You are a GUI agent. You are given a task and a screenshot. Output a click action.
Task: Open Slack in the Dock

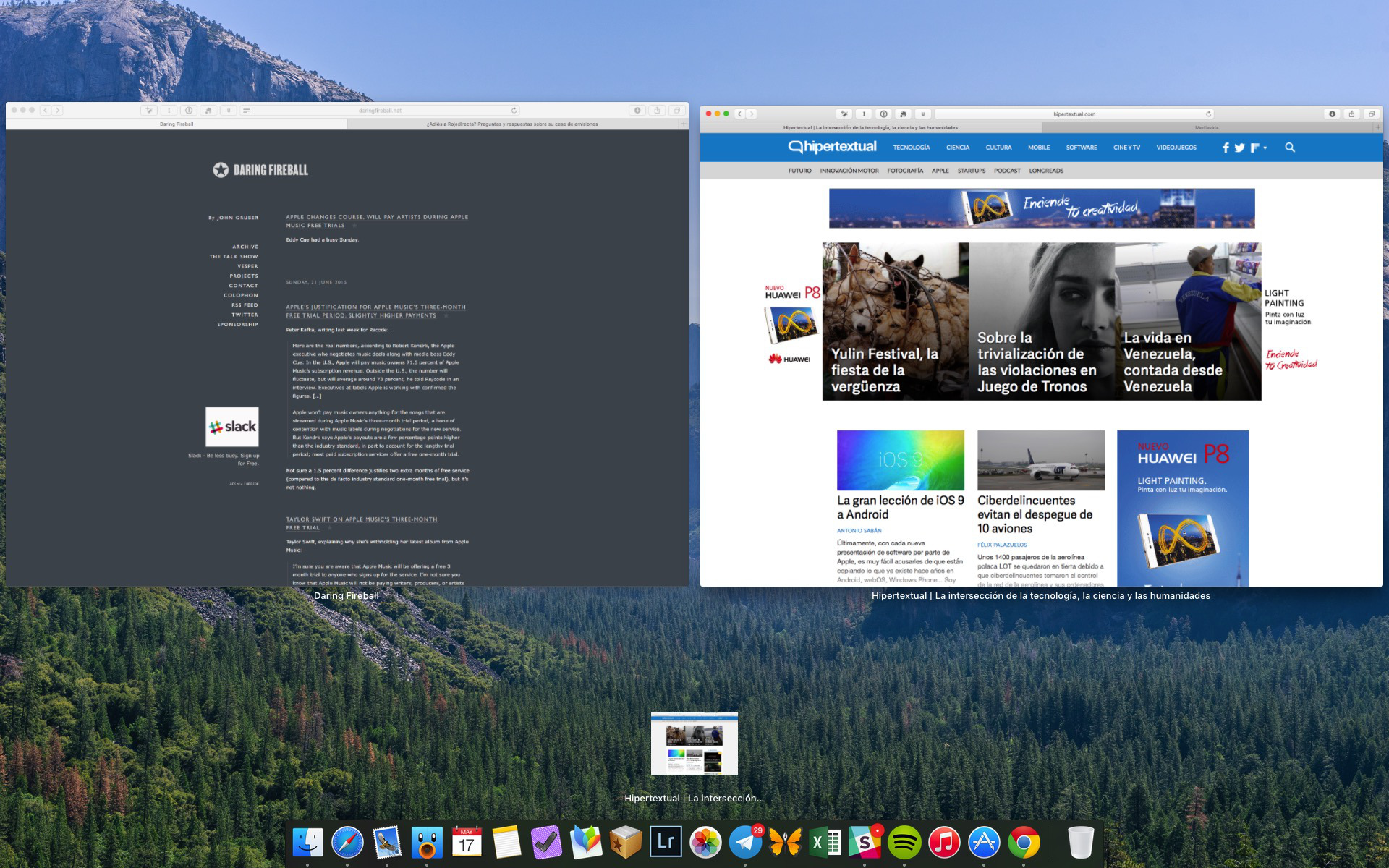click(865, 843)
